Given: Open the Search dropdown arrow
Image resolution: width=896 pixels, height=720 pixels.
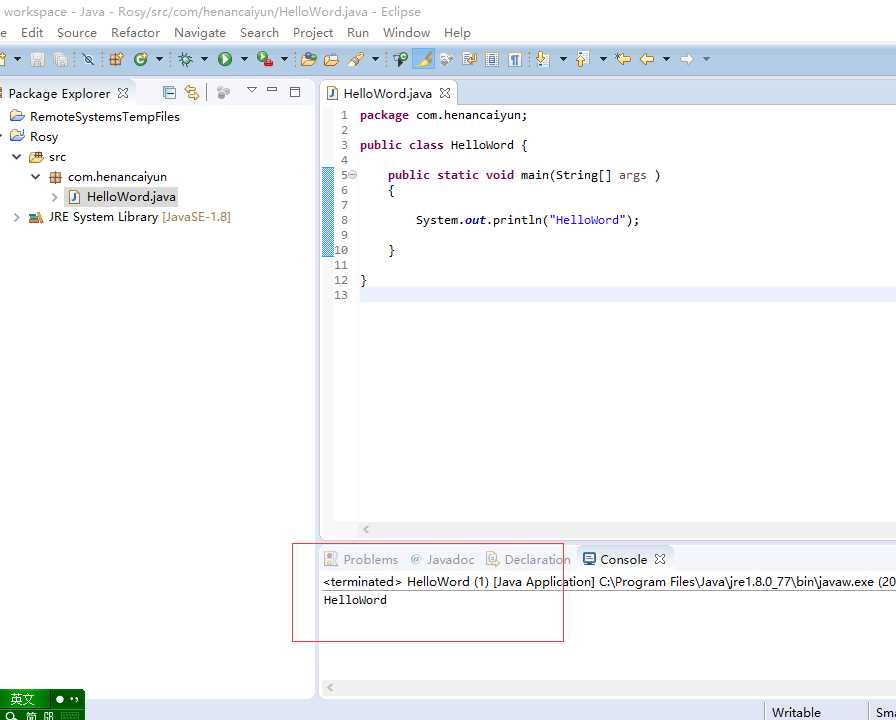Looking at the screenshot, I should 375,59.
